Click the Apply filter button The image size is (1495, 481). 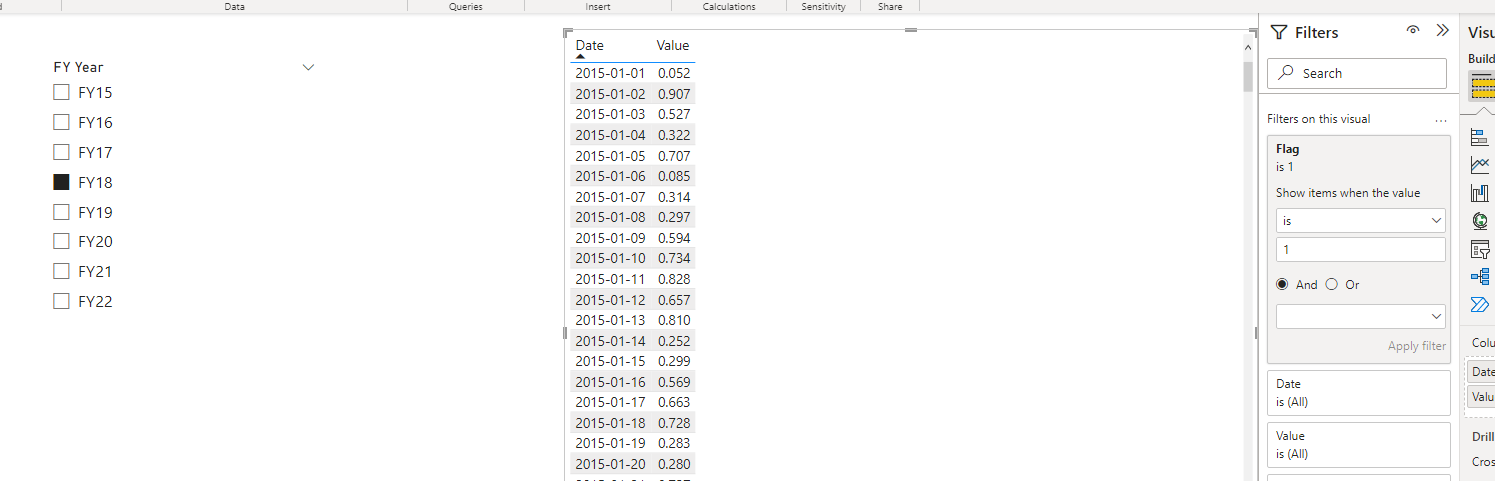1417,346
